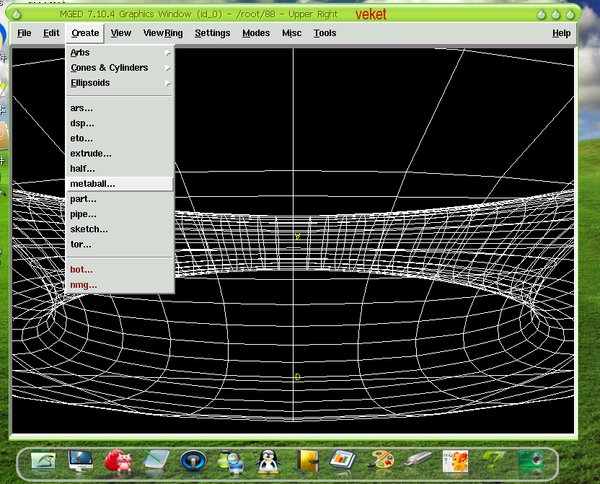600x484 pixels.
Task: Open the ViewRing menu
Action: coord(163,33)
